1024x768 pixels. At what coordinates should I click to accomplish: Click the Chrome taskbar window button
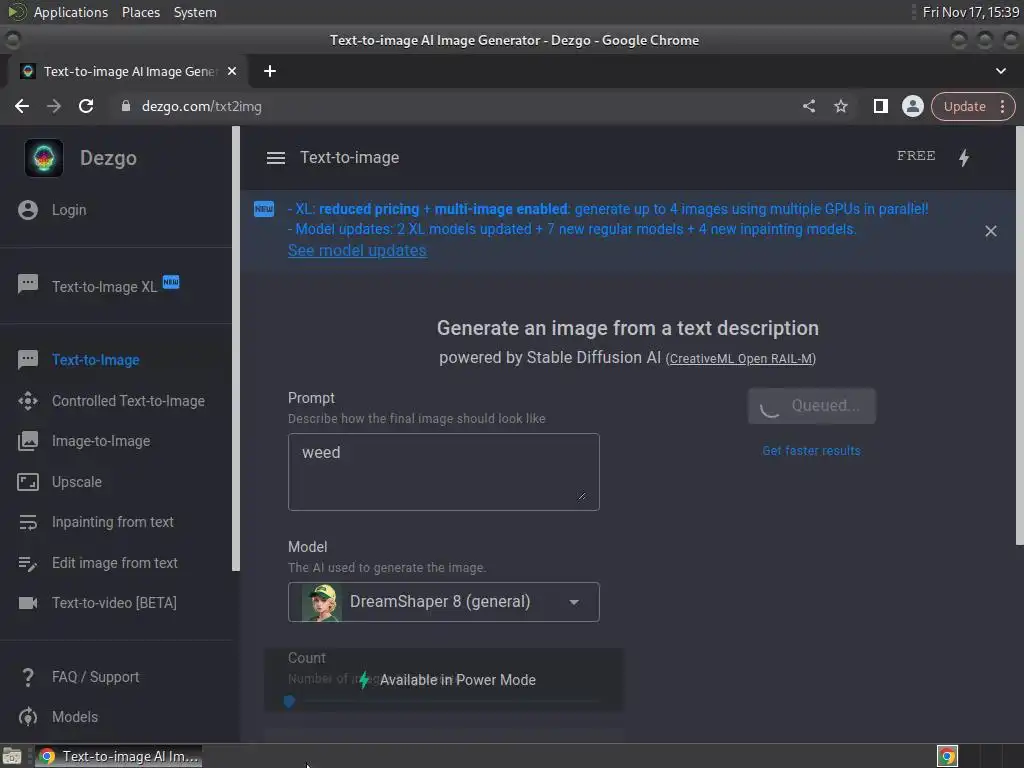118,757
